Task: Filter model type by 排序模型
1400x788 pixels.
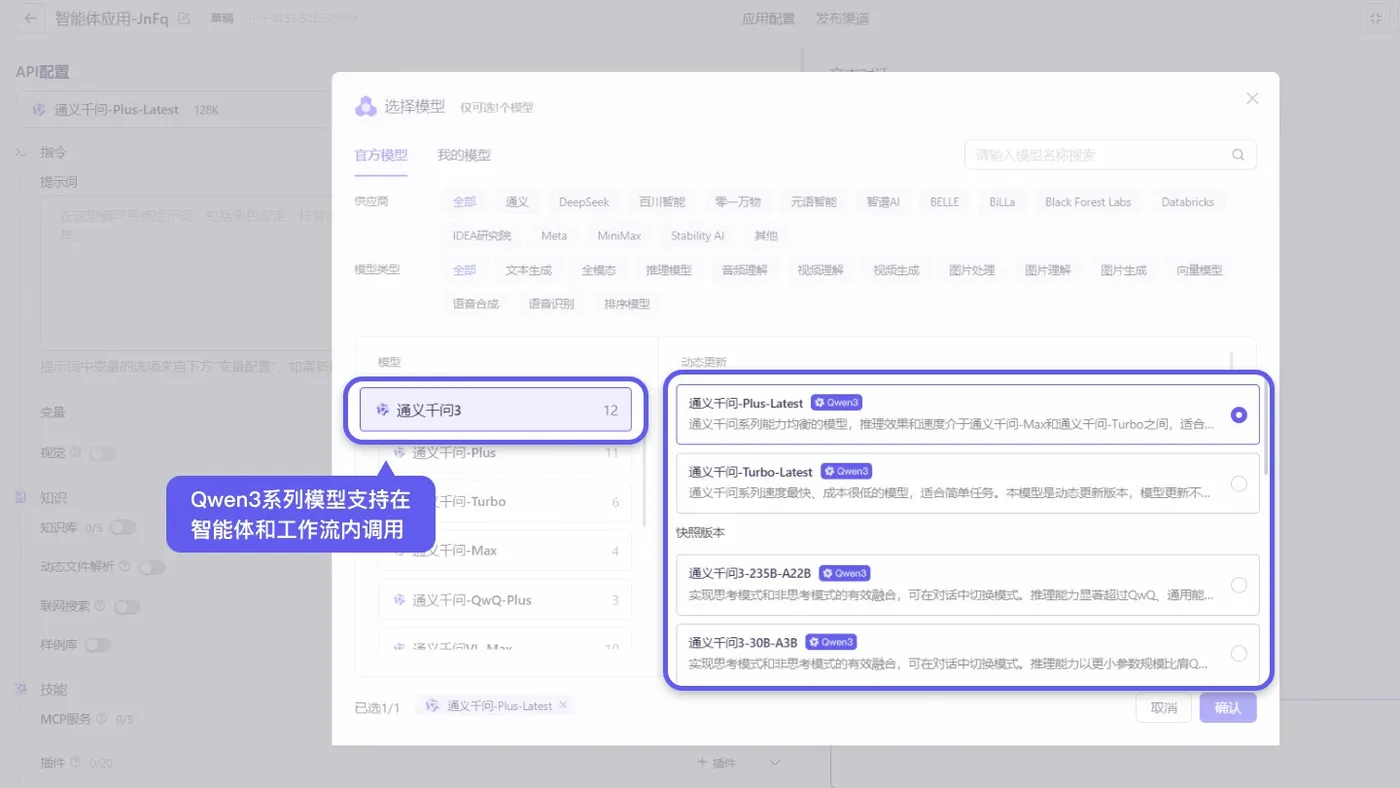Action: [626, 304]
